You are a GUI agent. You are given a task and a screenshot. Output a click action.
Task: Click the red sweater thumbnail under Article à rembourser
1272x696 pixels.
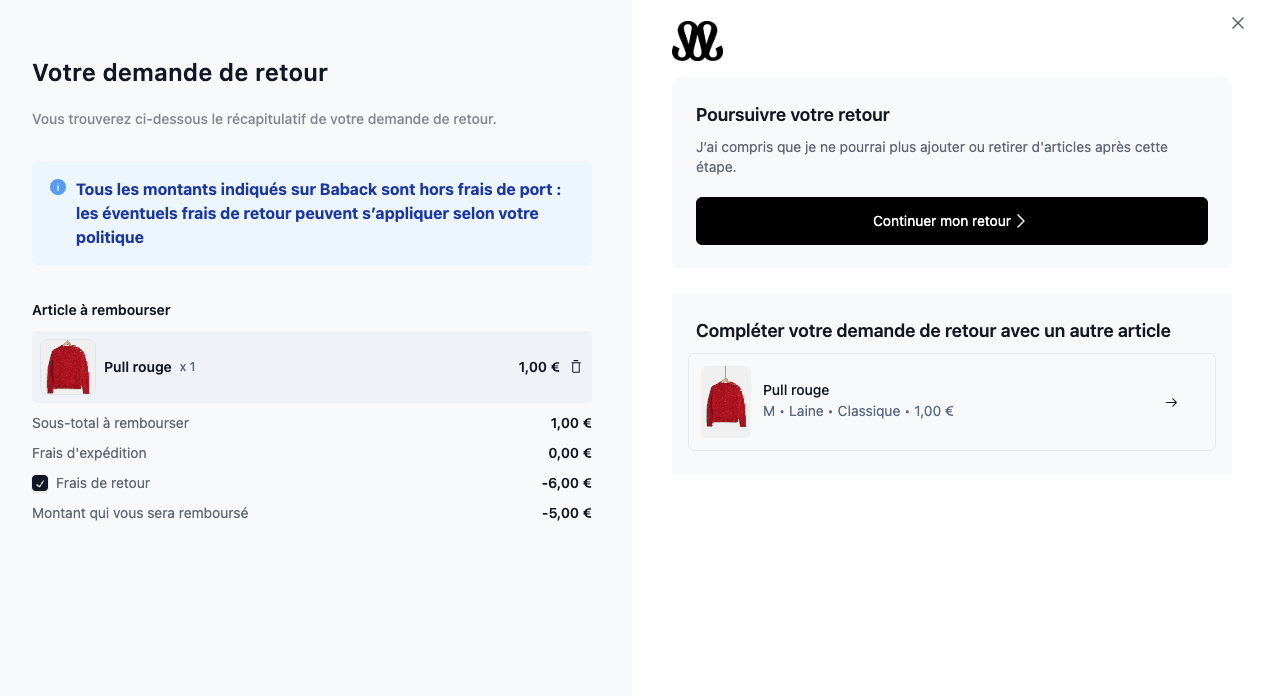point(68,367)
